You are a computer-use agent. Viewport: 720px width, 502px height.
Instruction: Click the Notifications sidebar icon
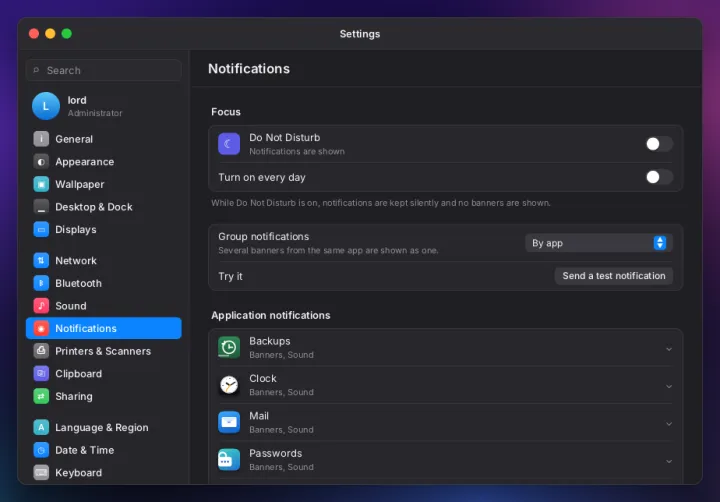click(41, 328)
